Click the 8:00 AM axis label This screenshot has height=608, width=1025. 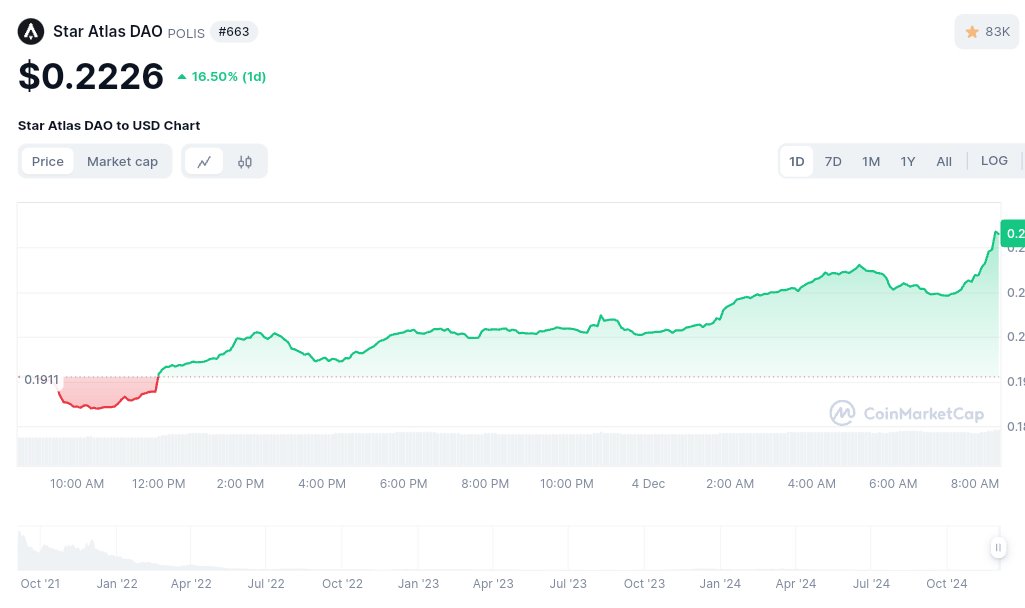pyautogui.click(x=975, y=484)
